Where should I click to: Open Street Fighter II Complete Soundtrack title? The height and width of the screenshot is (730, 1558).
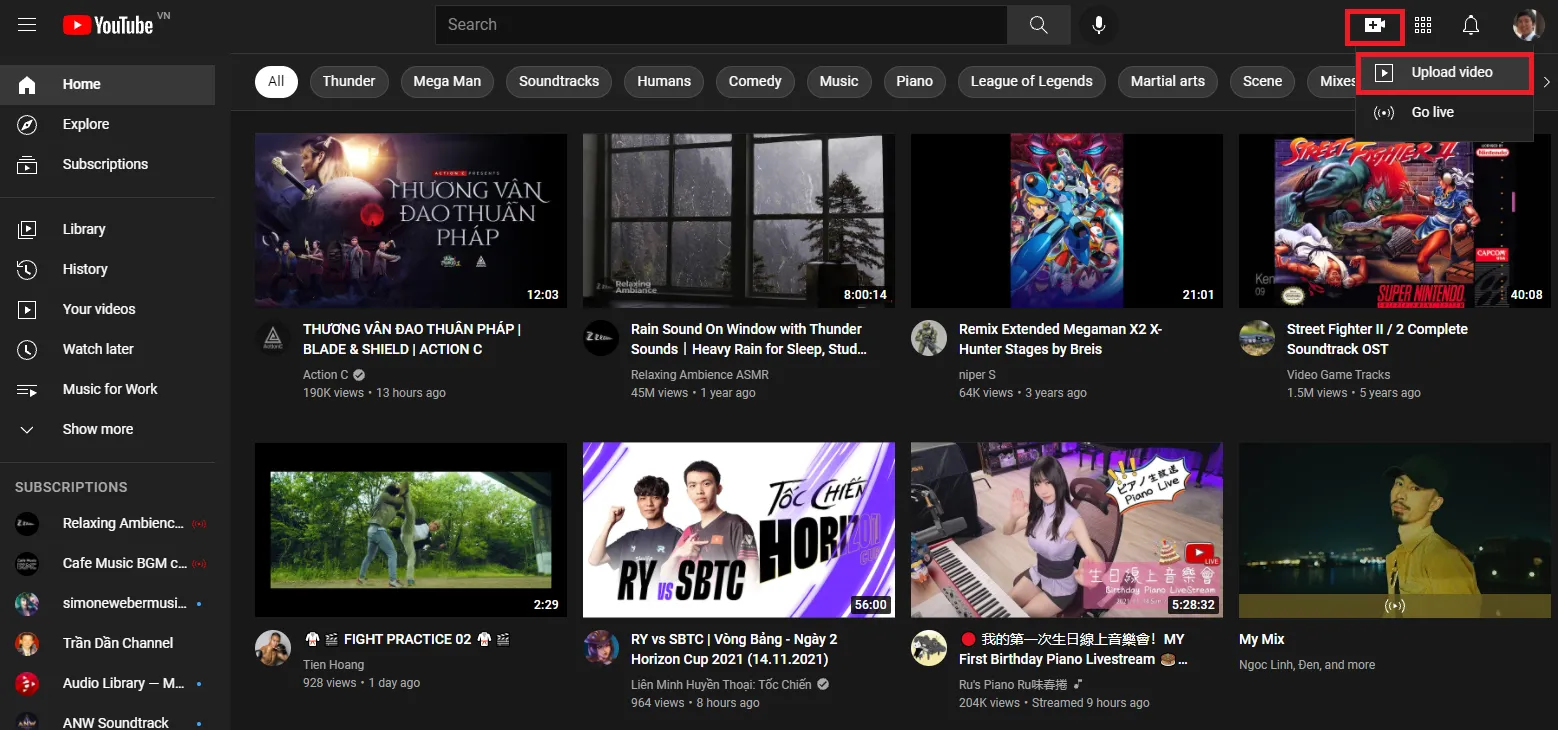point(1377,339)
